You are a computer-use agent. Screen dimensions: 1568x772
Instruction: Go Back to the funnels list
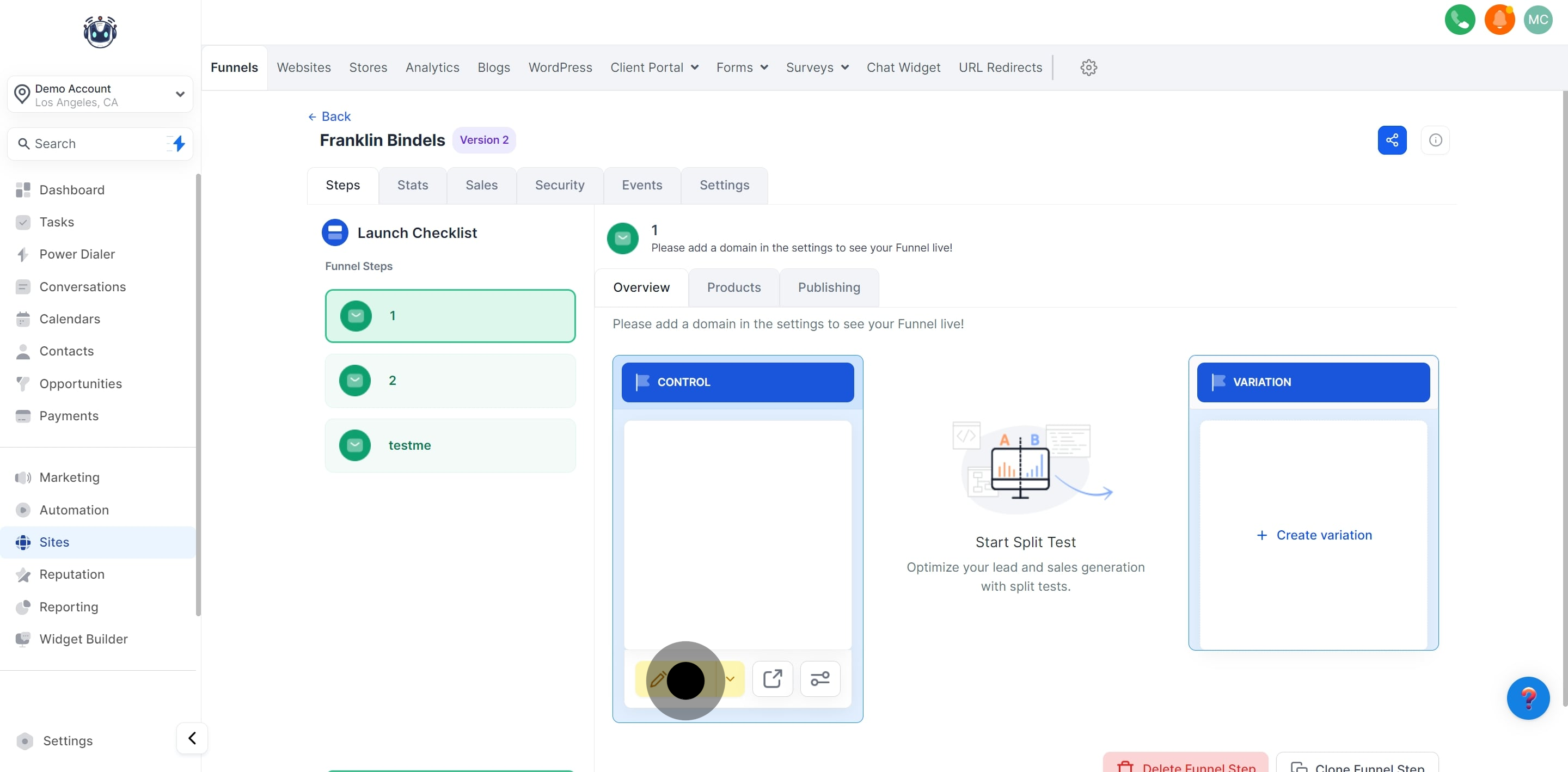pos(329,117)
